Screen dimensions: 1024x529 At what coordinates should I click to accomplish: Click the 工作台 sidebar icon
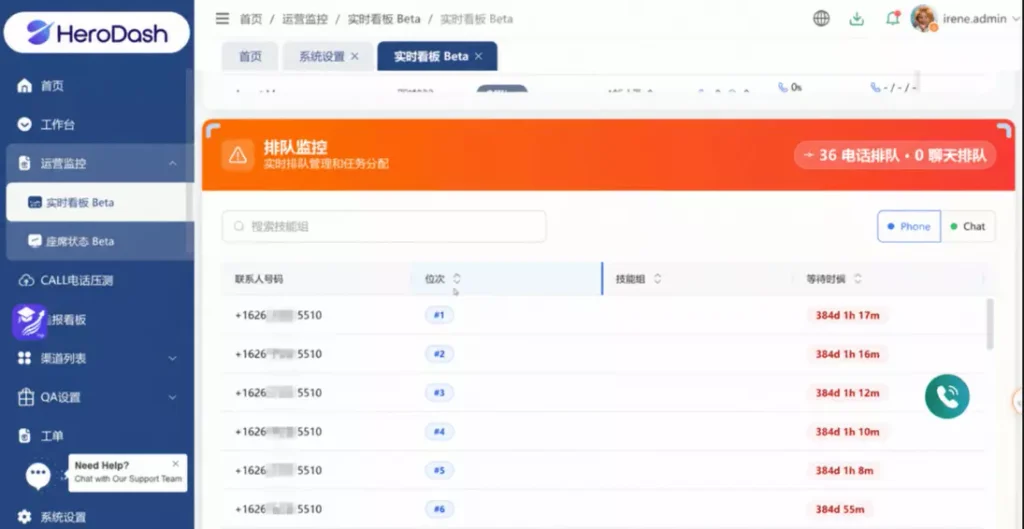point(24,124)
